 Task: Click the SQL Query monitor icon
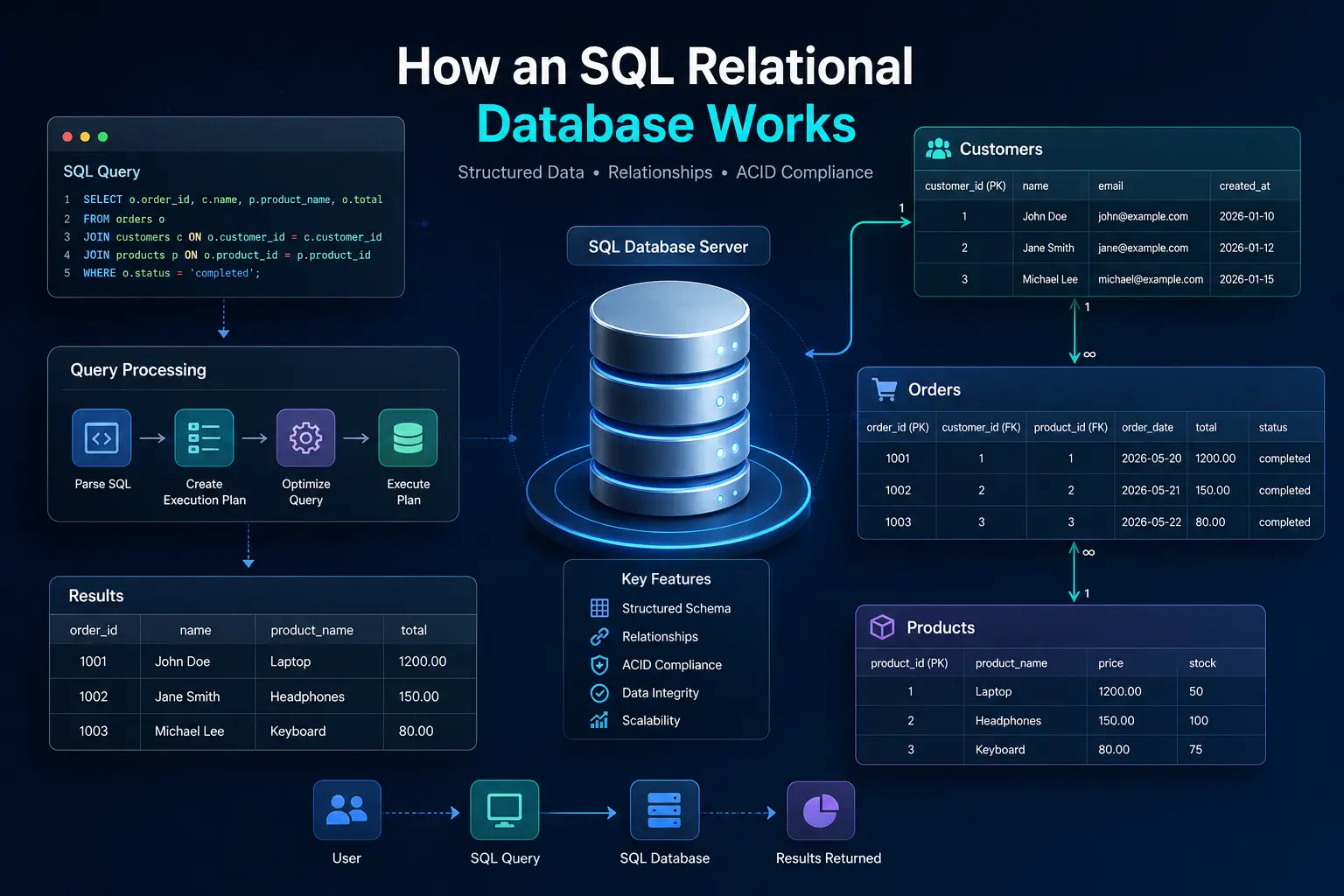click(x=505, y=810)
